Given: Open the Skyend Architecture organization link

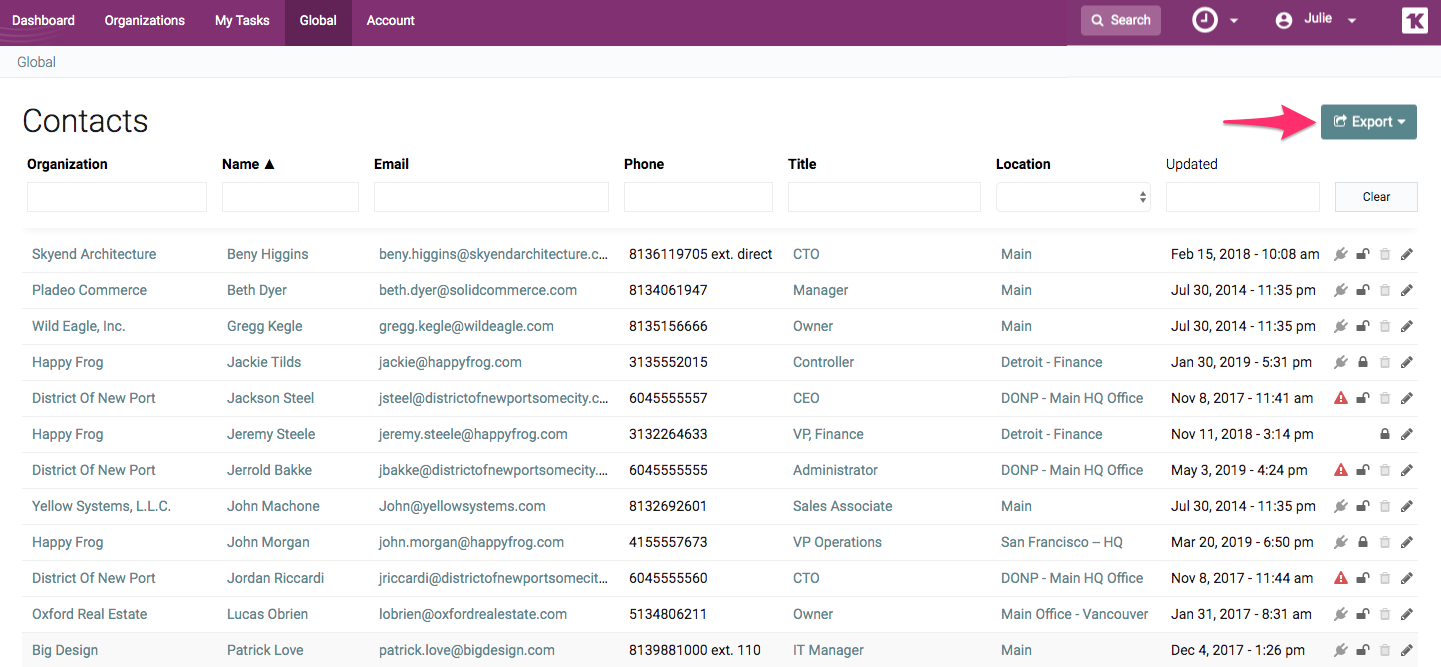Looking at the screenshot, I should click(94, 254).
